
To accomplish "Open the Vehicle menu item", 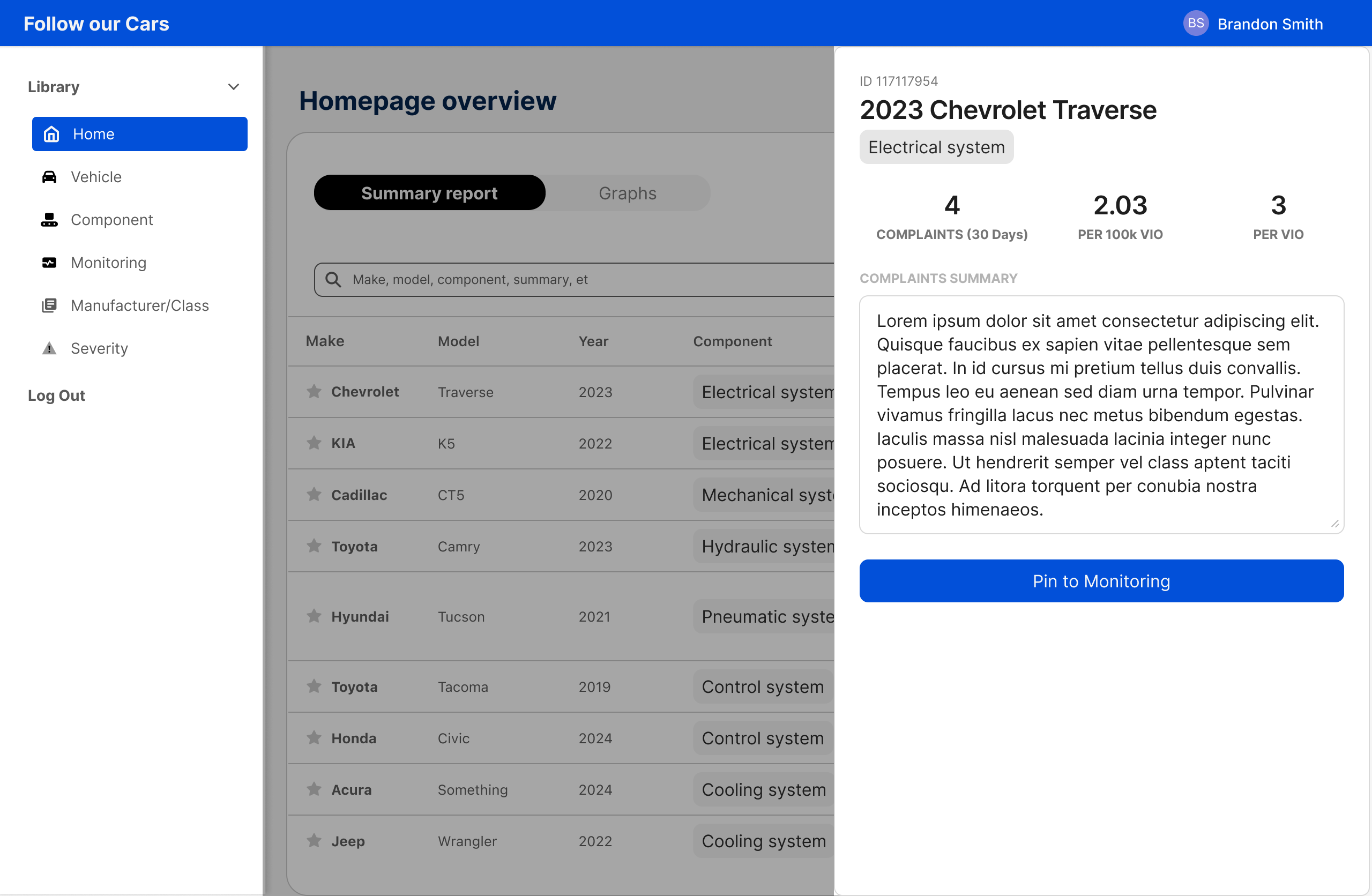I will click(x=139, y=177).
